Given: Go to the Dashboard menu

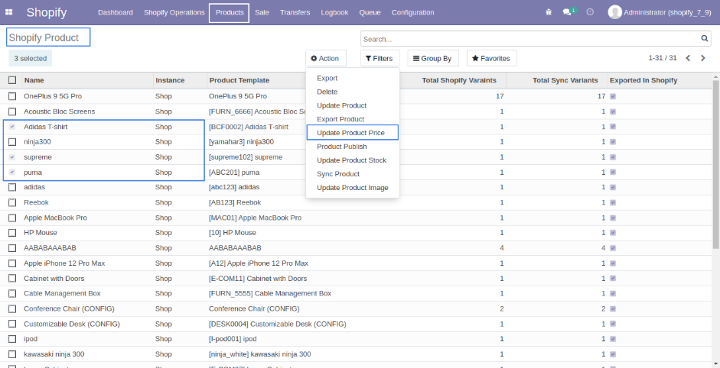Looking at the screenshot, I should tap(115, 12).
